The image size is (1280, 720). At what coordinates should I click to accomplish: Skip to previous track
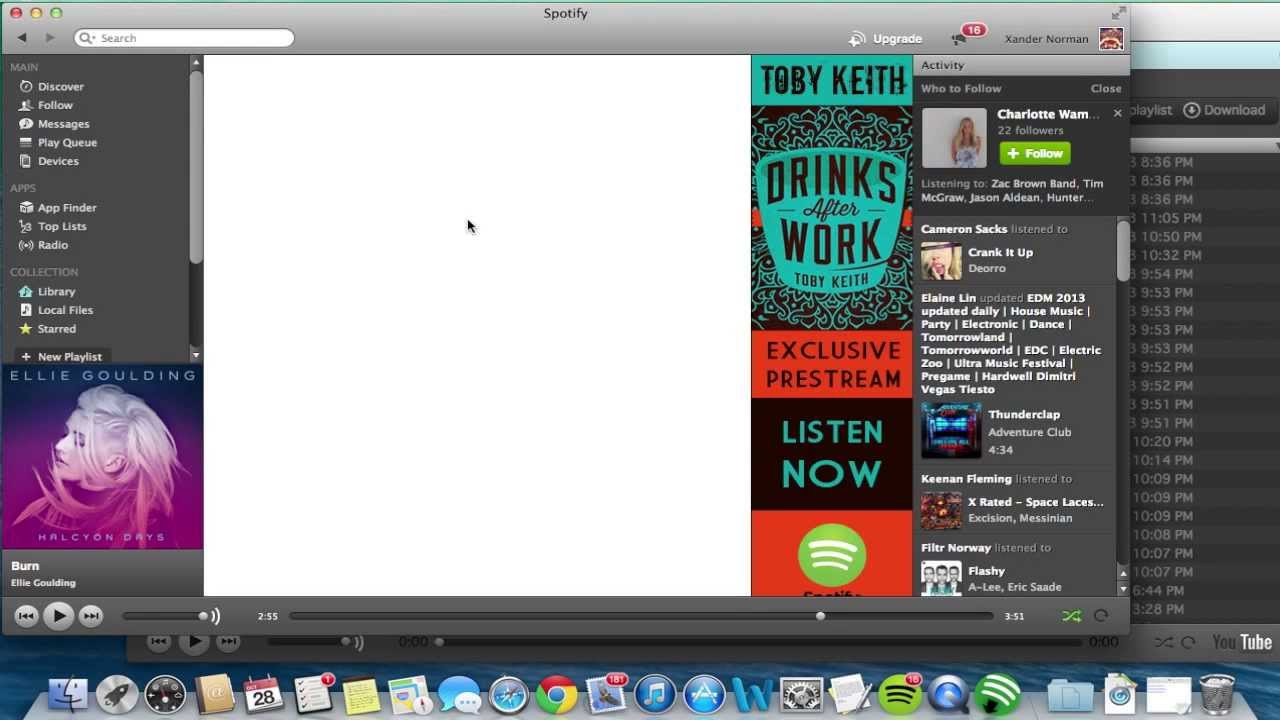(x=27, y=616)
